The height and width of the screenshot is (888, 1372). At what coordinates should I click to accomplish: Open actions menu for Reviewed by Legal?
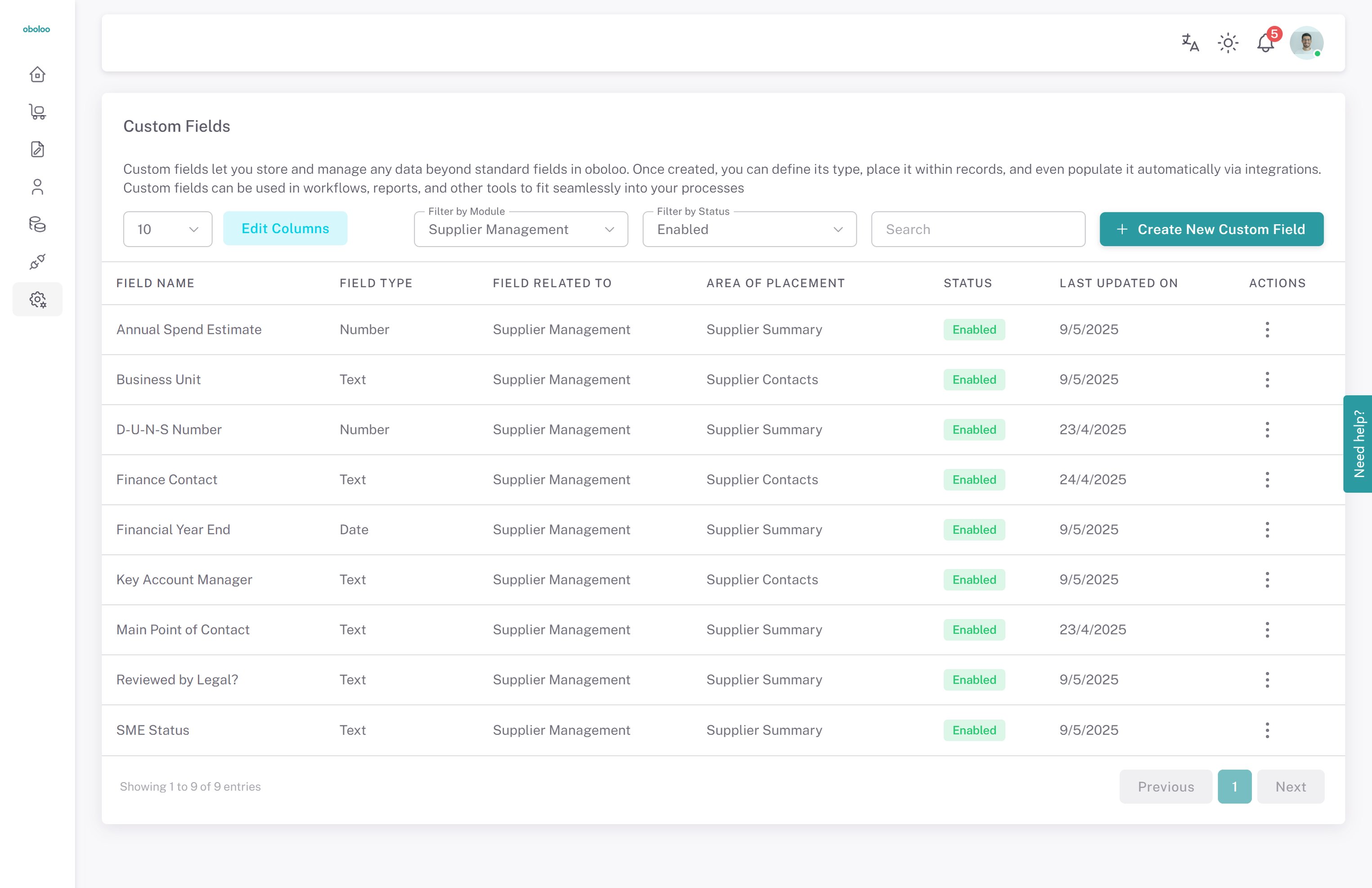tap(1267, 680)
